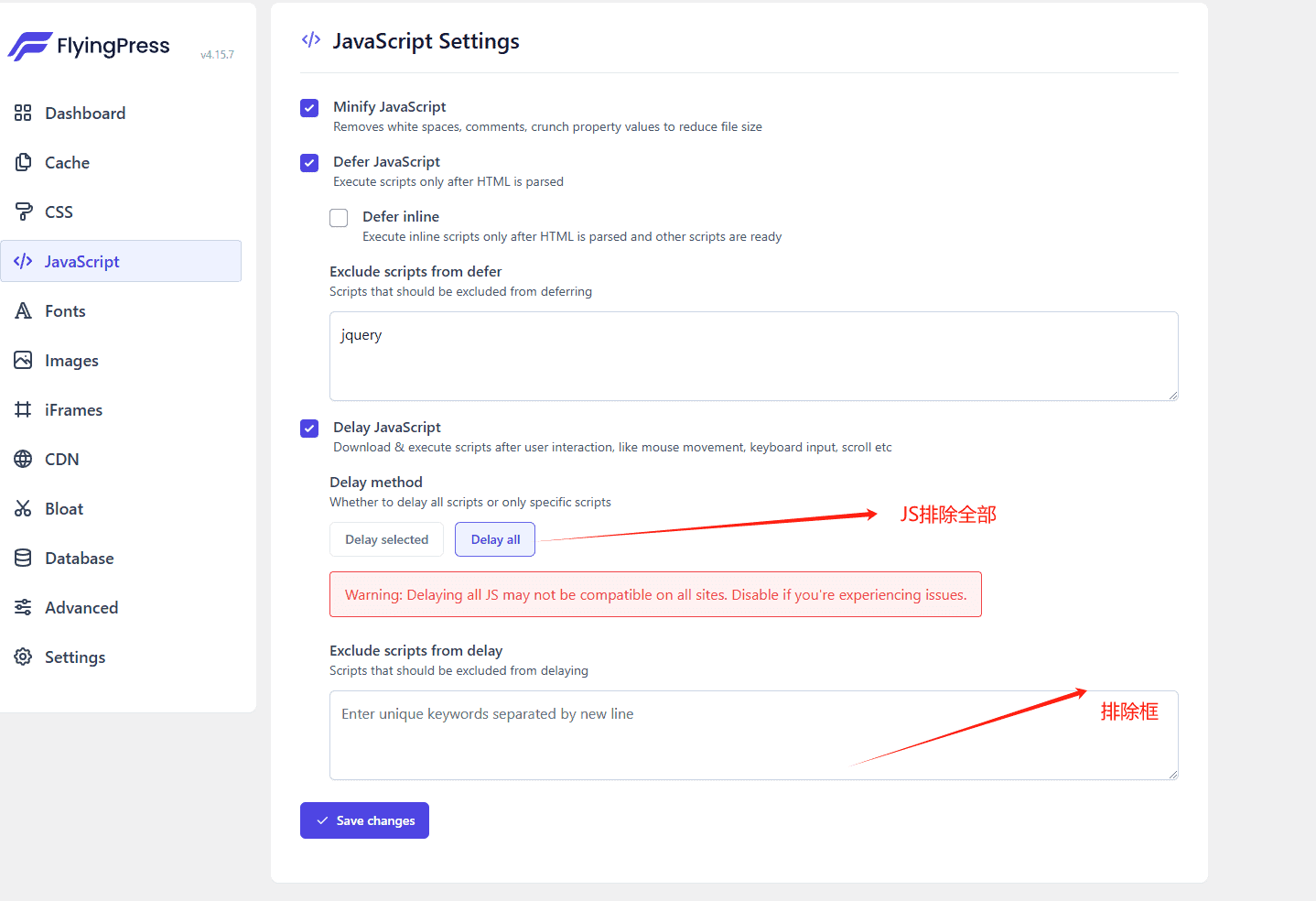Select the Delay selected option

[386, 539]
